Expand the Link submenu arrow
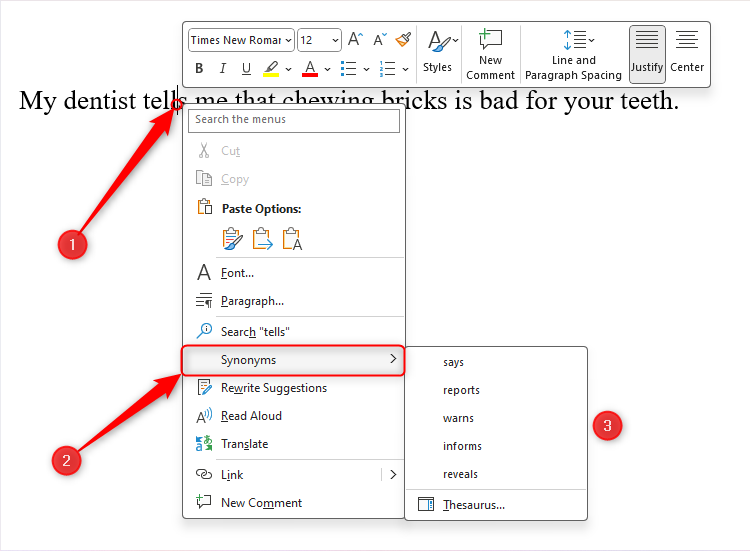The width and height of the screenshot is (750, 551). click(x=393, y=474)
